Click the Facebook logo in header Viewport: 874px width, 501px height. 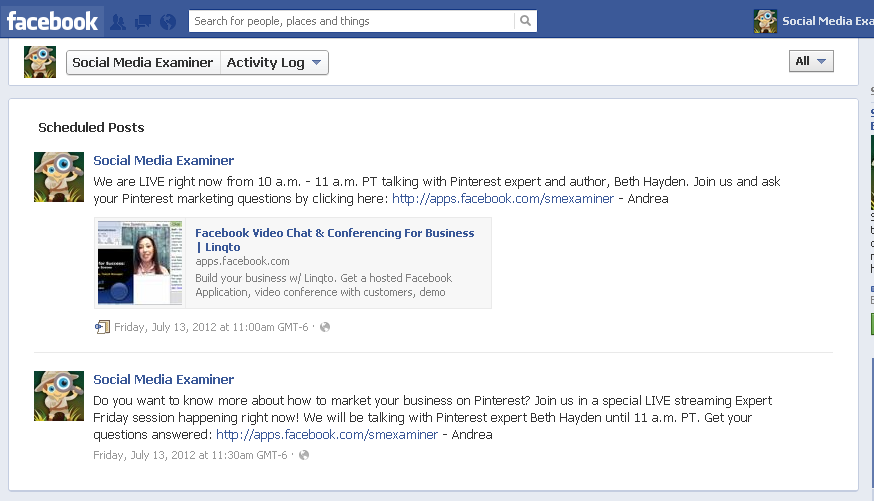coord(53,21)
